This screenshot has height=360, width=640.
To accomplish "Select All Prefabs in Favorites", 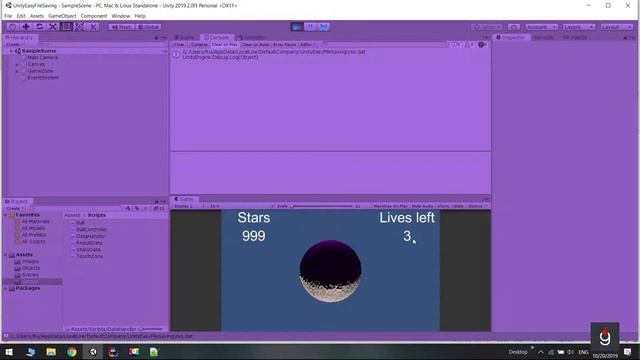I will tap(33, 235).
